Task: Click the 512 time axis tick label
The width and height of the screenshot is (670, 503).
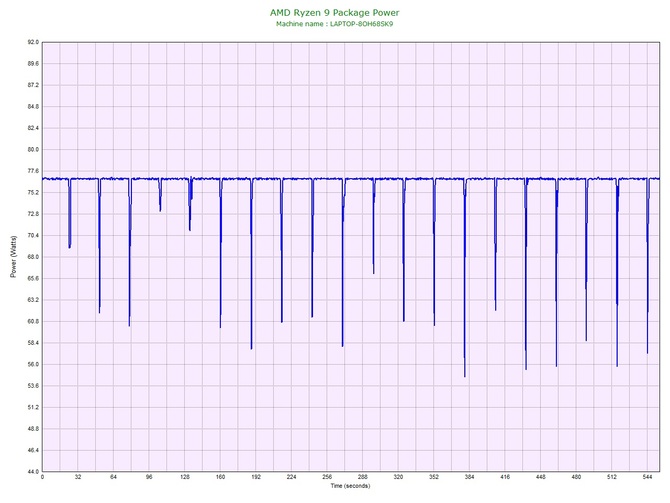Action: 612,477
